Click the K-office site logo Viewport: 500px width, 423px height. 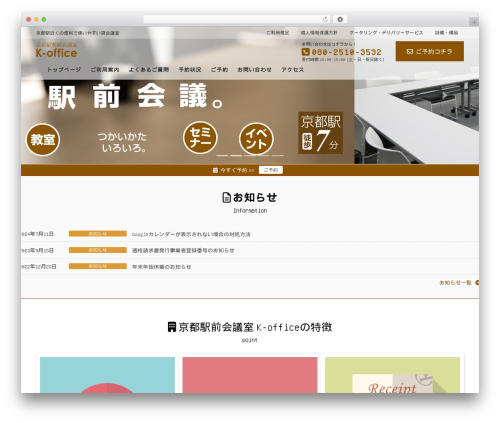(x=57, y=50)
